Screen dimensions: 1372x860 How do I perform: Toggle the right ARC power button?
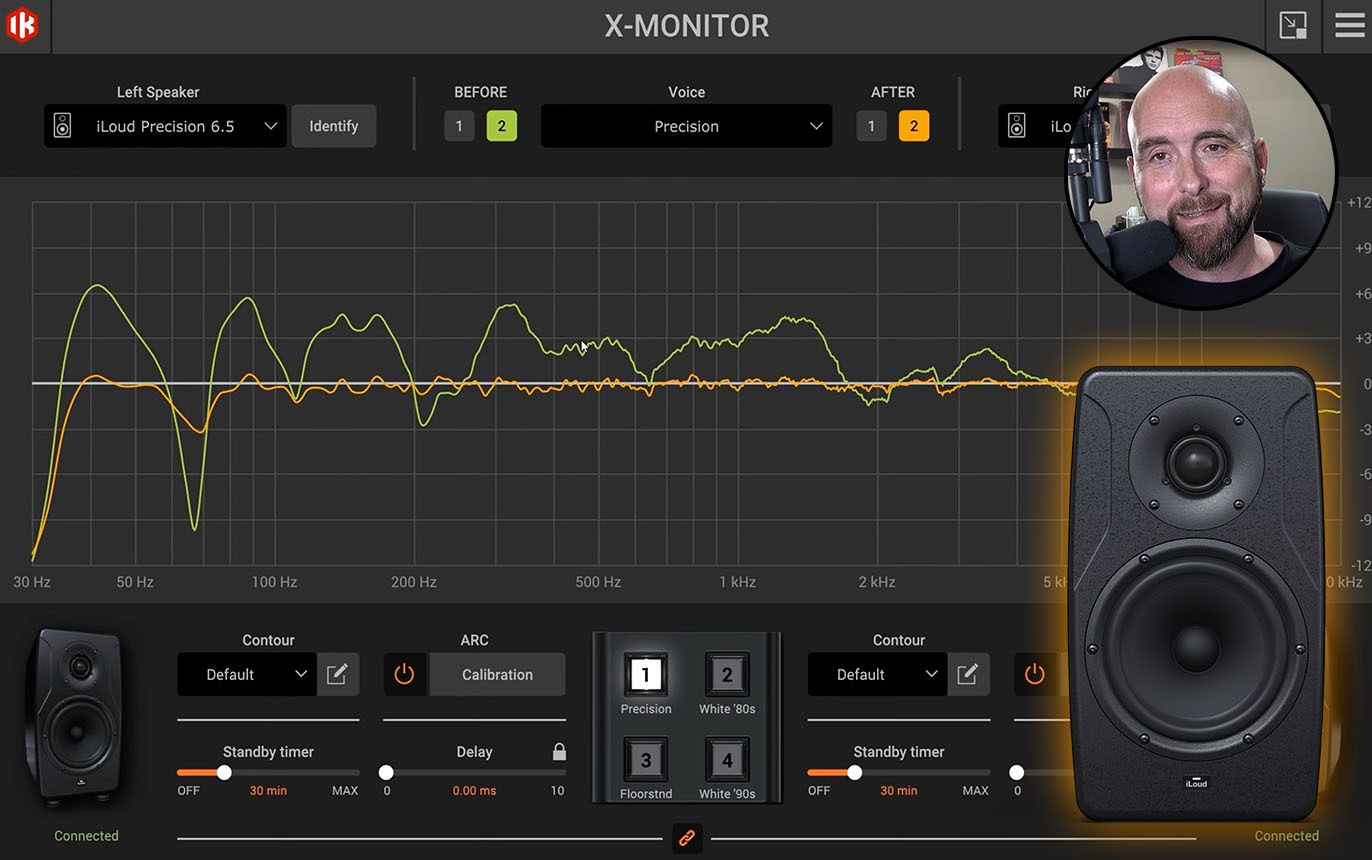[1035, 674]
